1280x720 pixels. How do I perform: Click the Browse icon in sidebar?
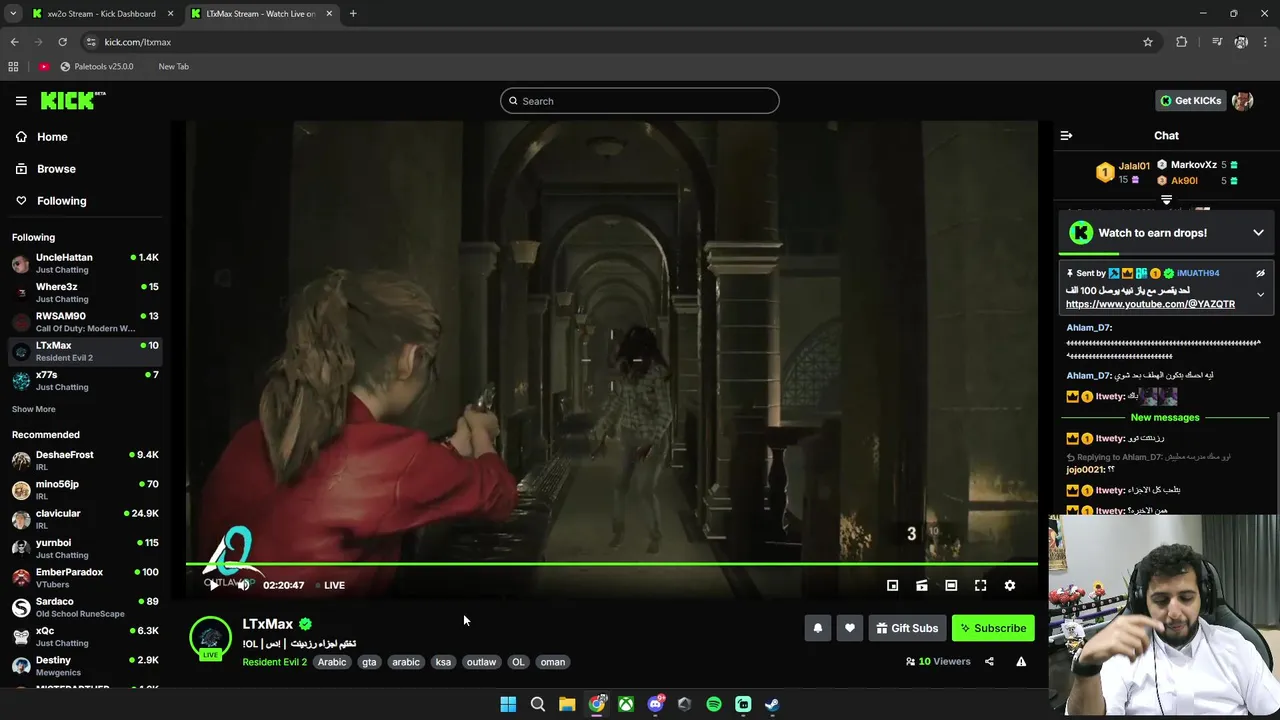coord(21,169)
